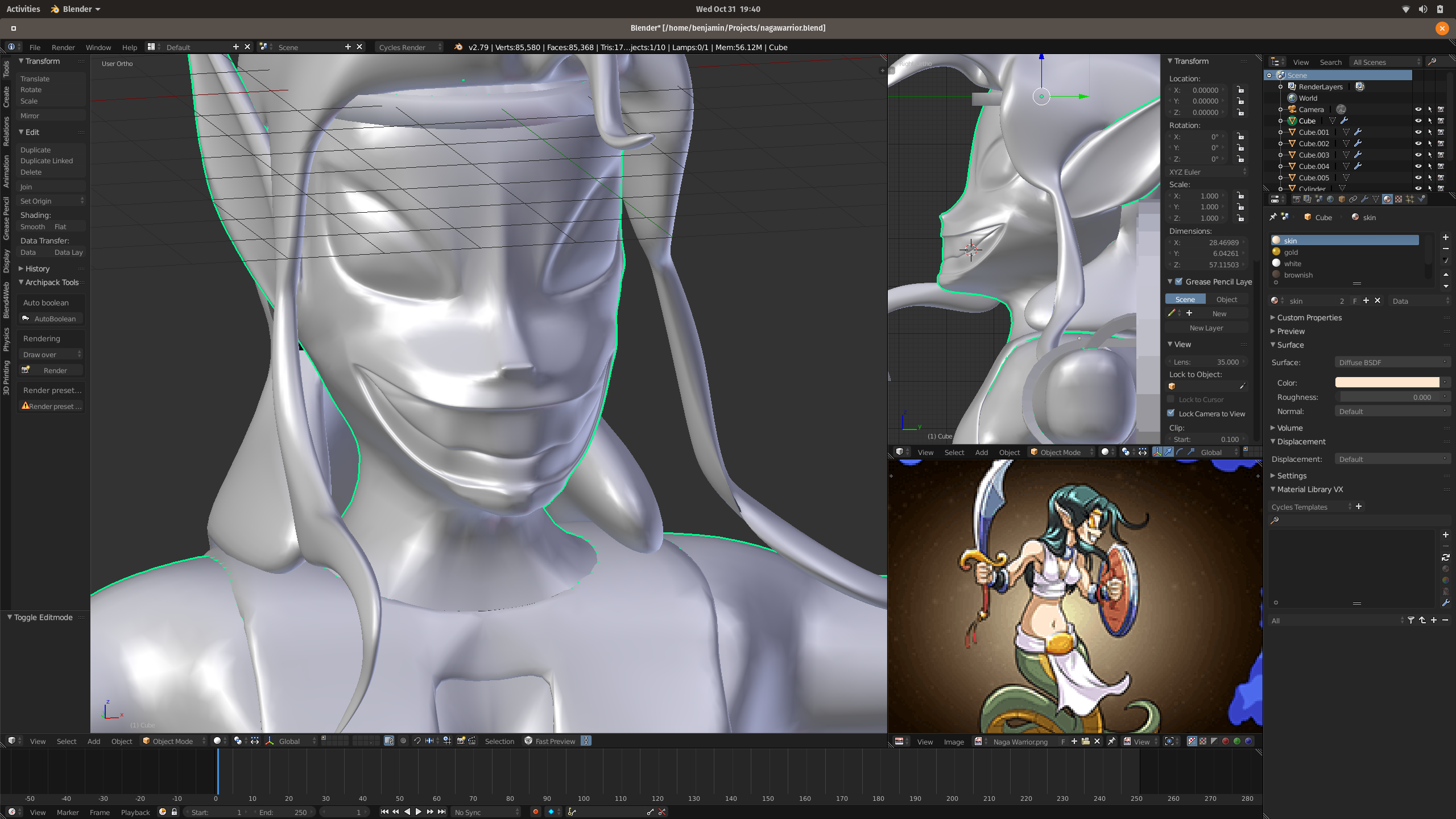Click the 3D manipulator axis toggle icon
This screenshot has width=1456, height=819.
(x=269, y=741)
